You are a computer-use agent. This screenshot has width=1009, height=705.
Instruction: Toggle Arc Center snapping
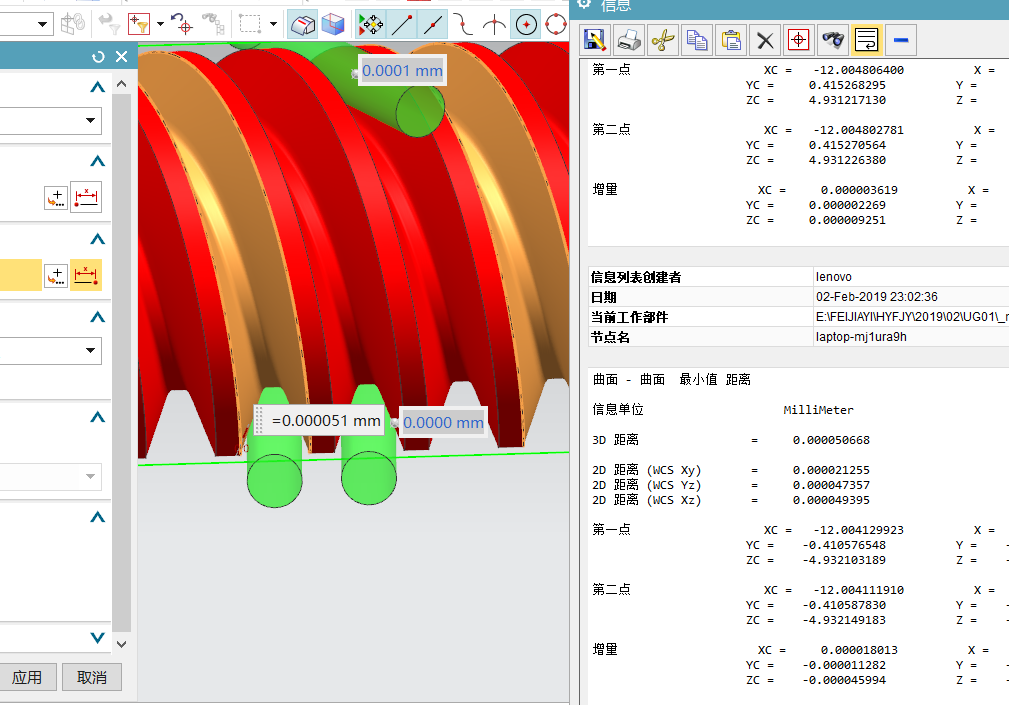point(526,24)
